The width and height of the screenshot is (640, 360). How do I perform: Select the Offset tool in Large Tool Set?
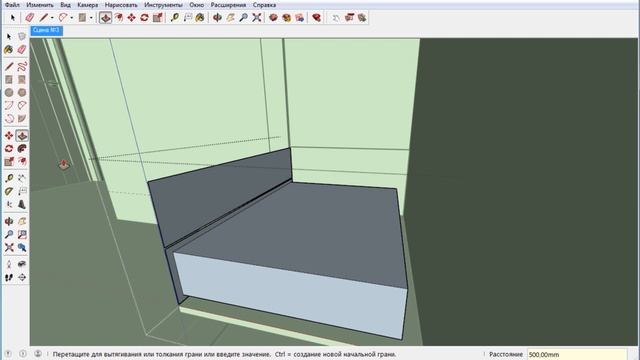22,162
